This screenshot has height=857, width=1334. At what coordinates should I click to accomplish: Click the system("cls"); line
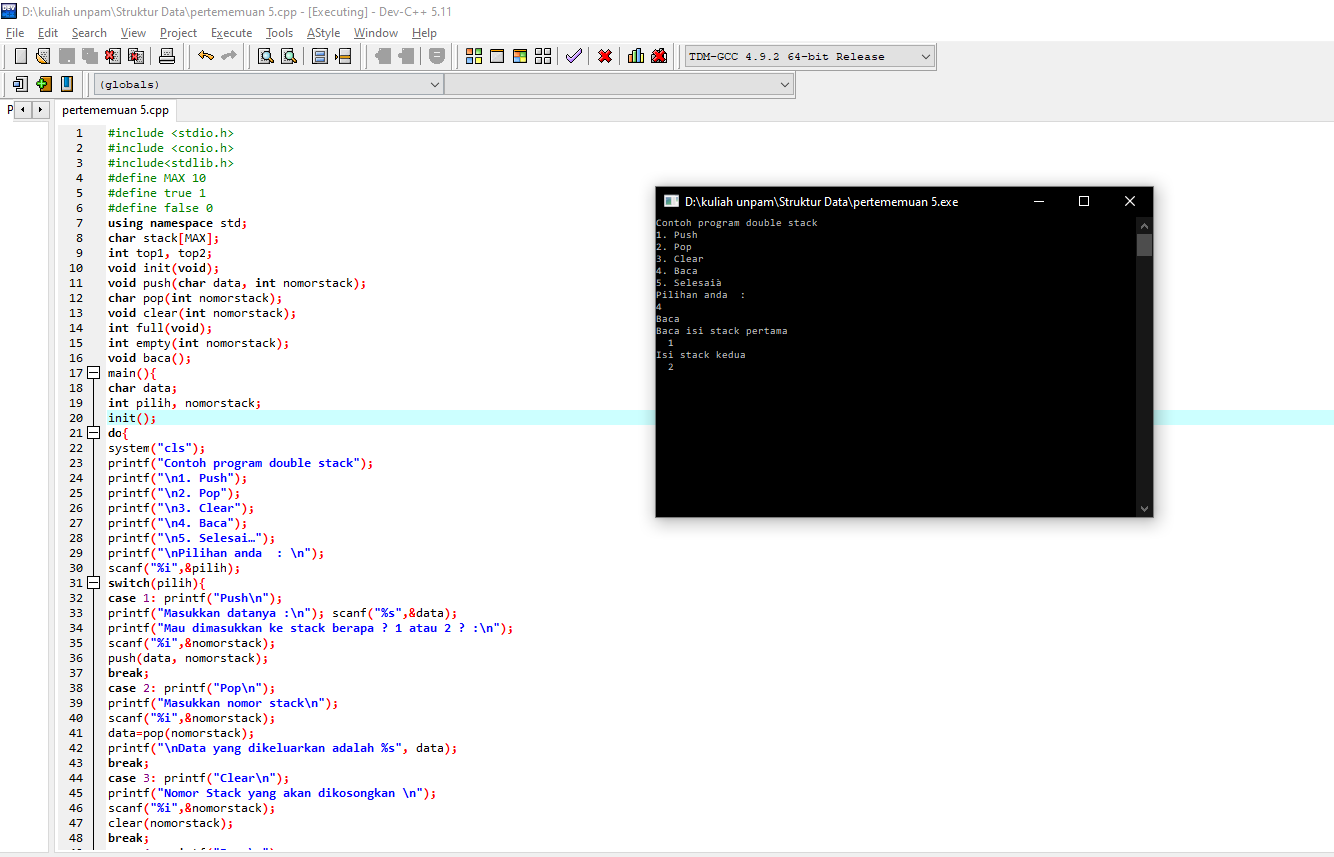157,448
